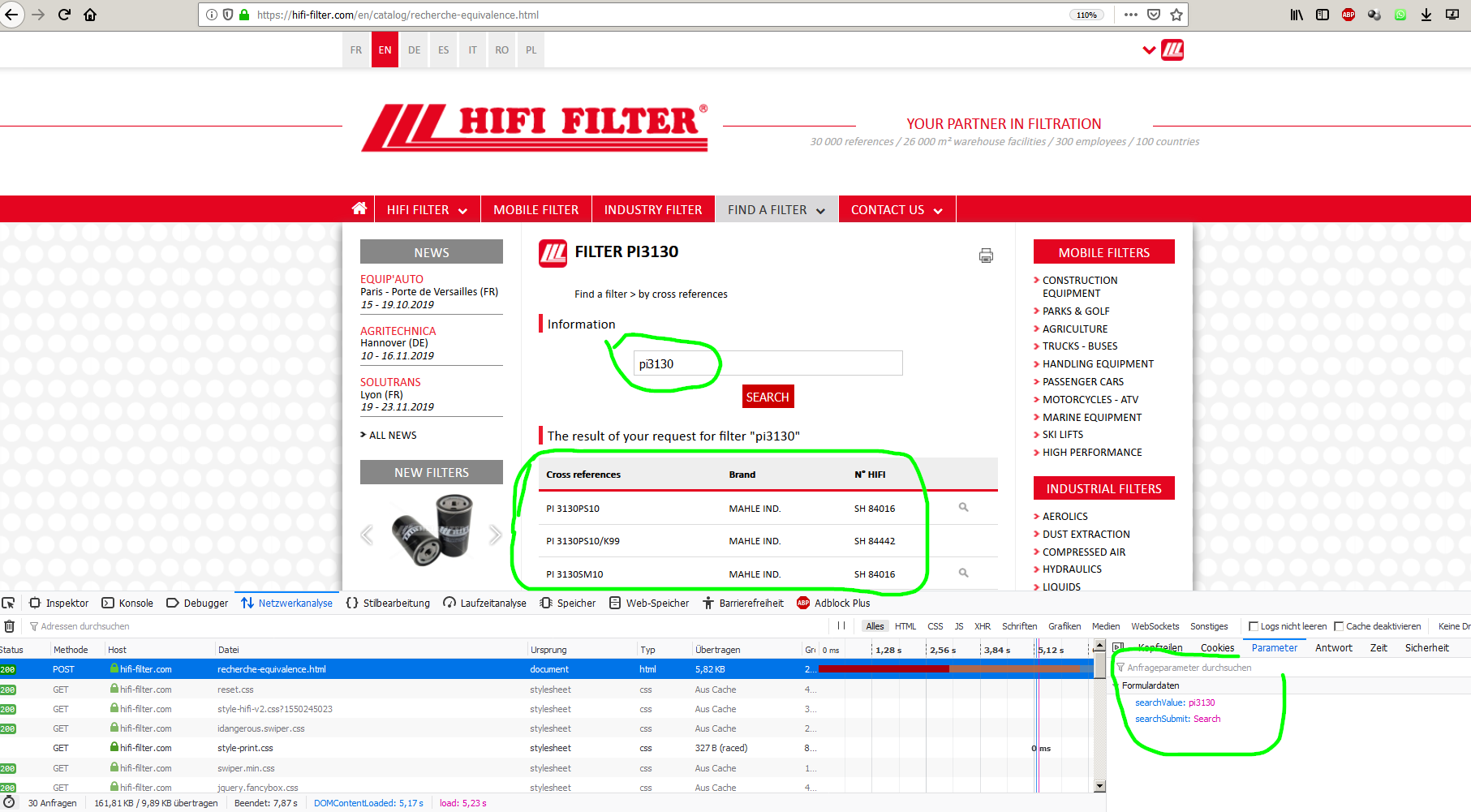Toggle details pane icon in network panel
This screenshot has width=1471, height=812.
[1118, 647]
